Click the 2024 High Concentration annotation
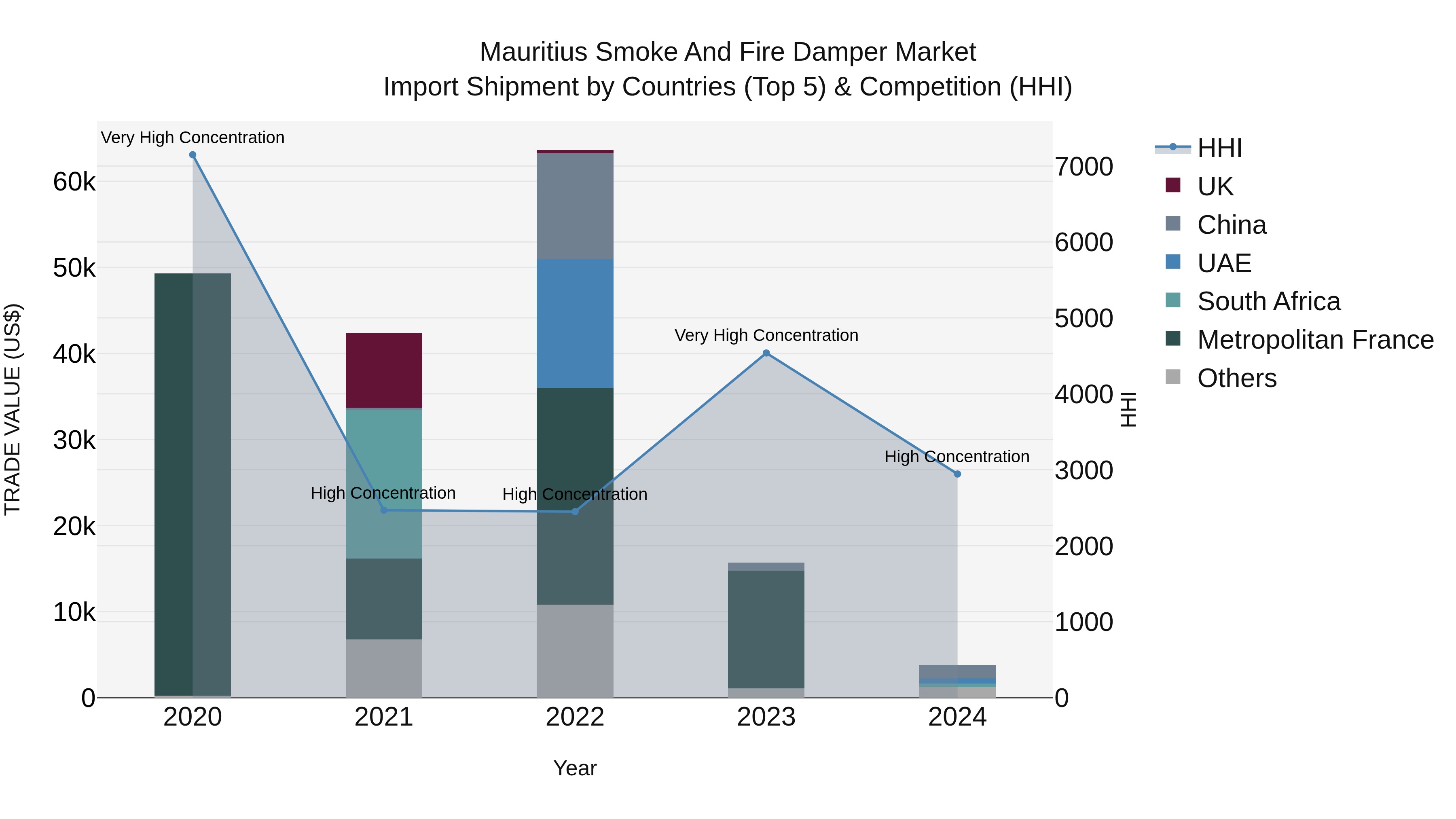 (x=957, y=456)
